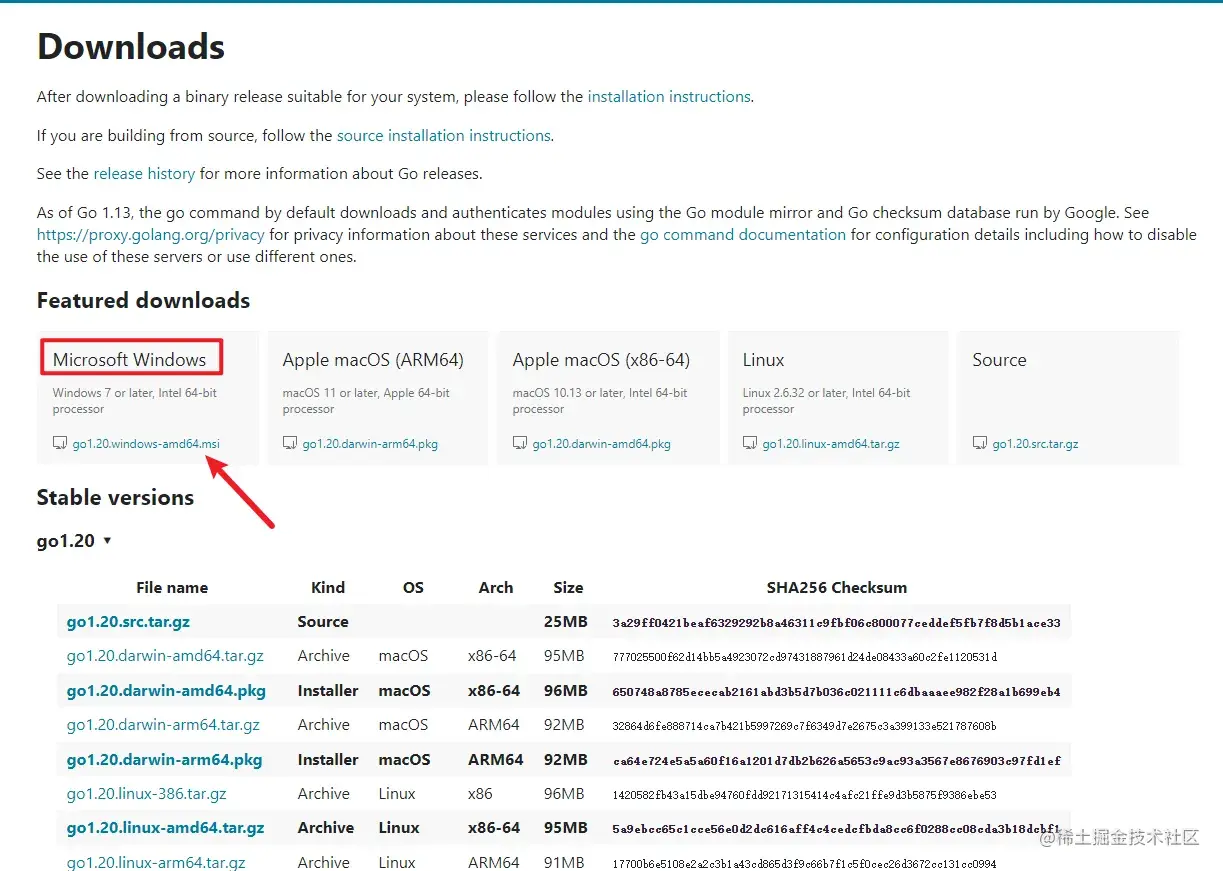Select checksum of go1.20.darwin-amd64.tar.gz row
This screenshot has width=1223, height=871.
click(805, 657)
